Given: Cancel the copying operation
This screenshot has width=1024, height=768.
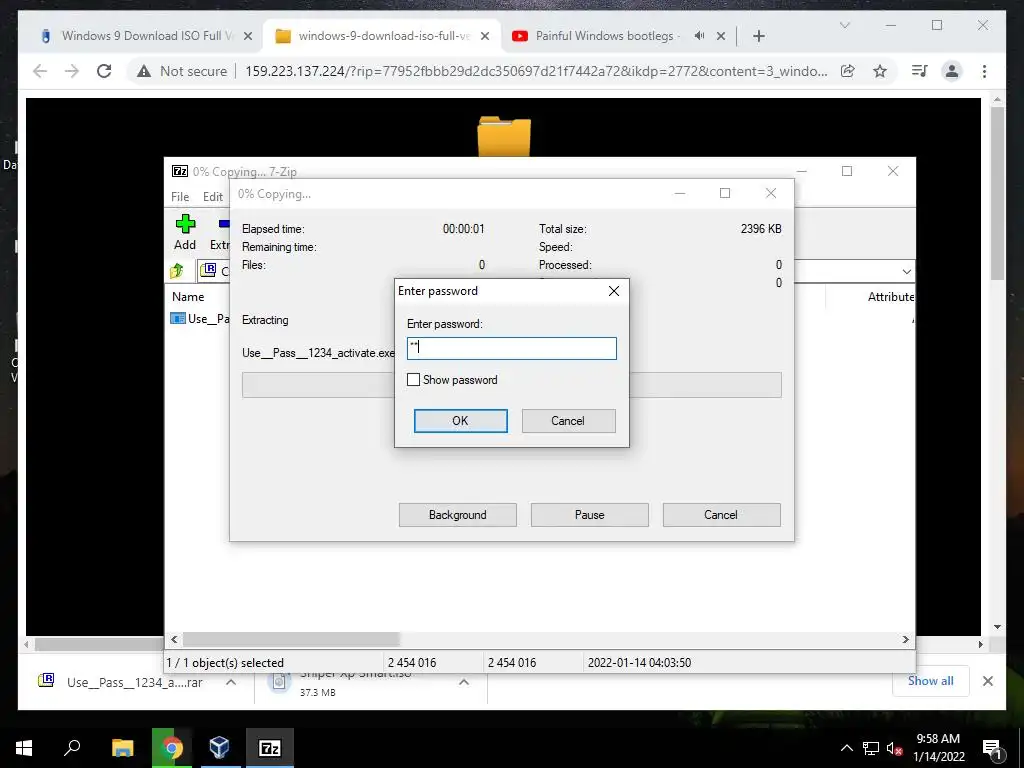Looking at the screenshot, I should [721, 515].
